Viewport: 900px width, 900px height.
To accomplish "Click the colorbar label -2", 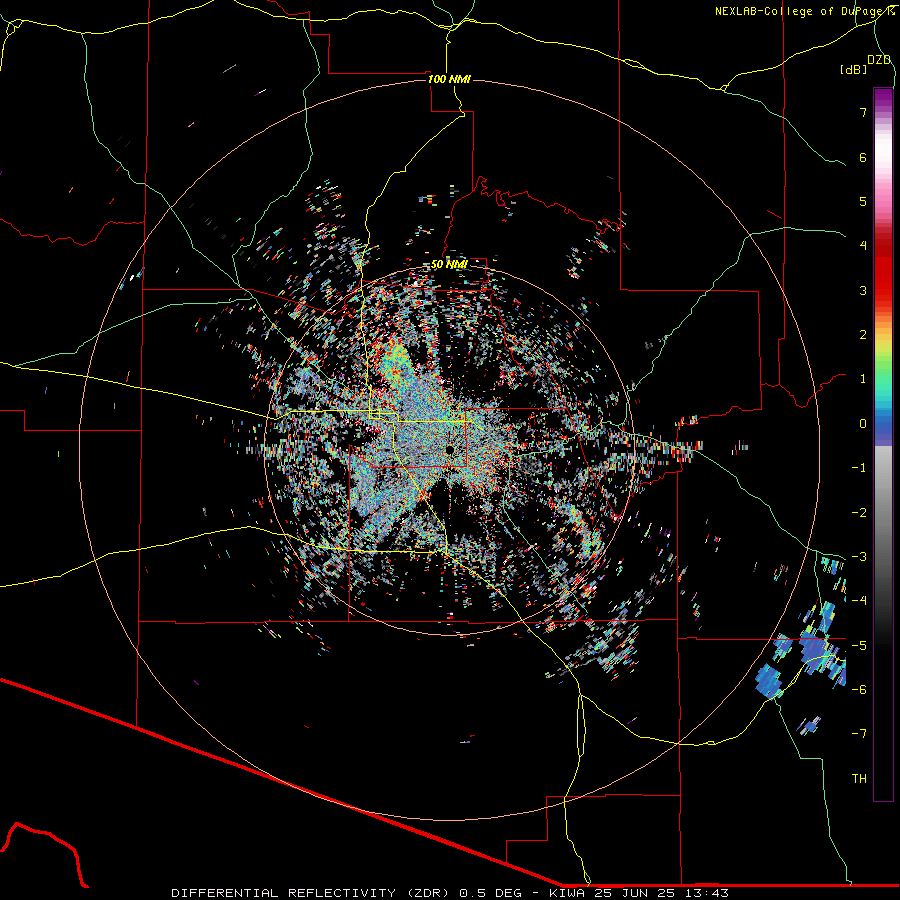I will coord(859,513).
